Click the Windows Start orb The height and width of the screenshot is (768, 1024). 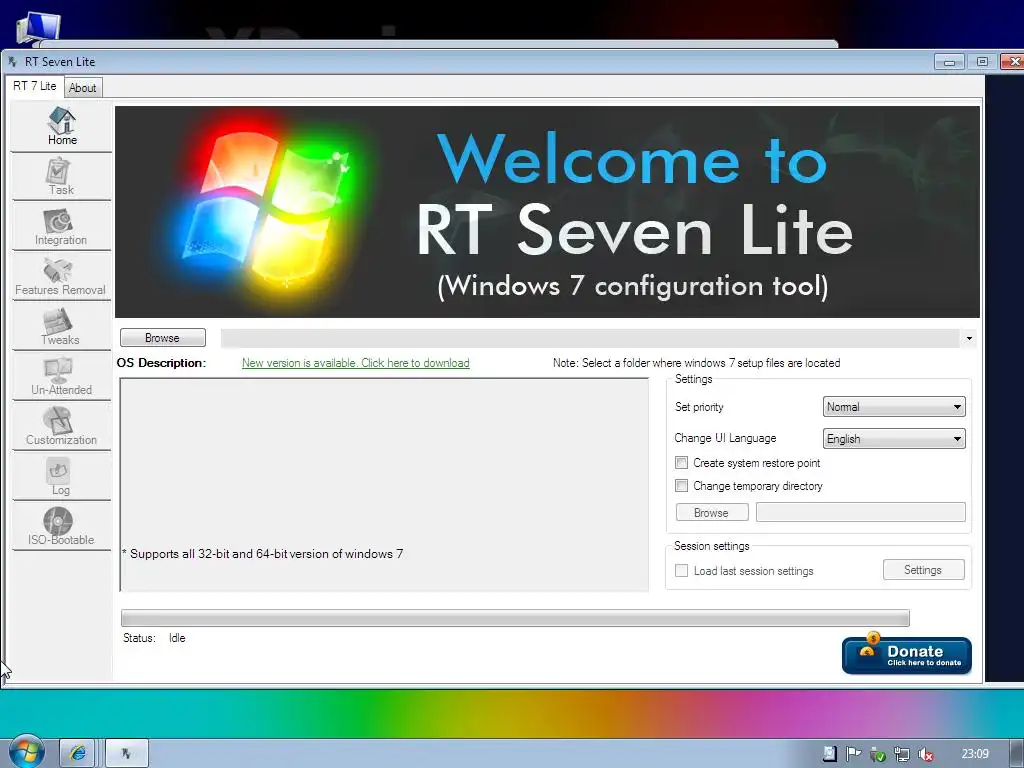[x=26, y=752]
